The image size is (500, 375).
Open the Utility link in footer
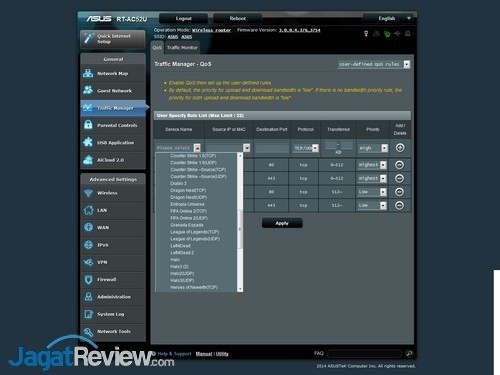point(222,354)
